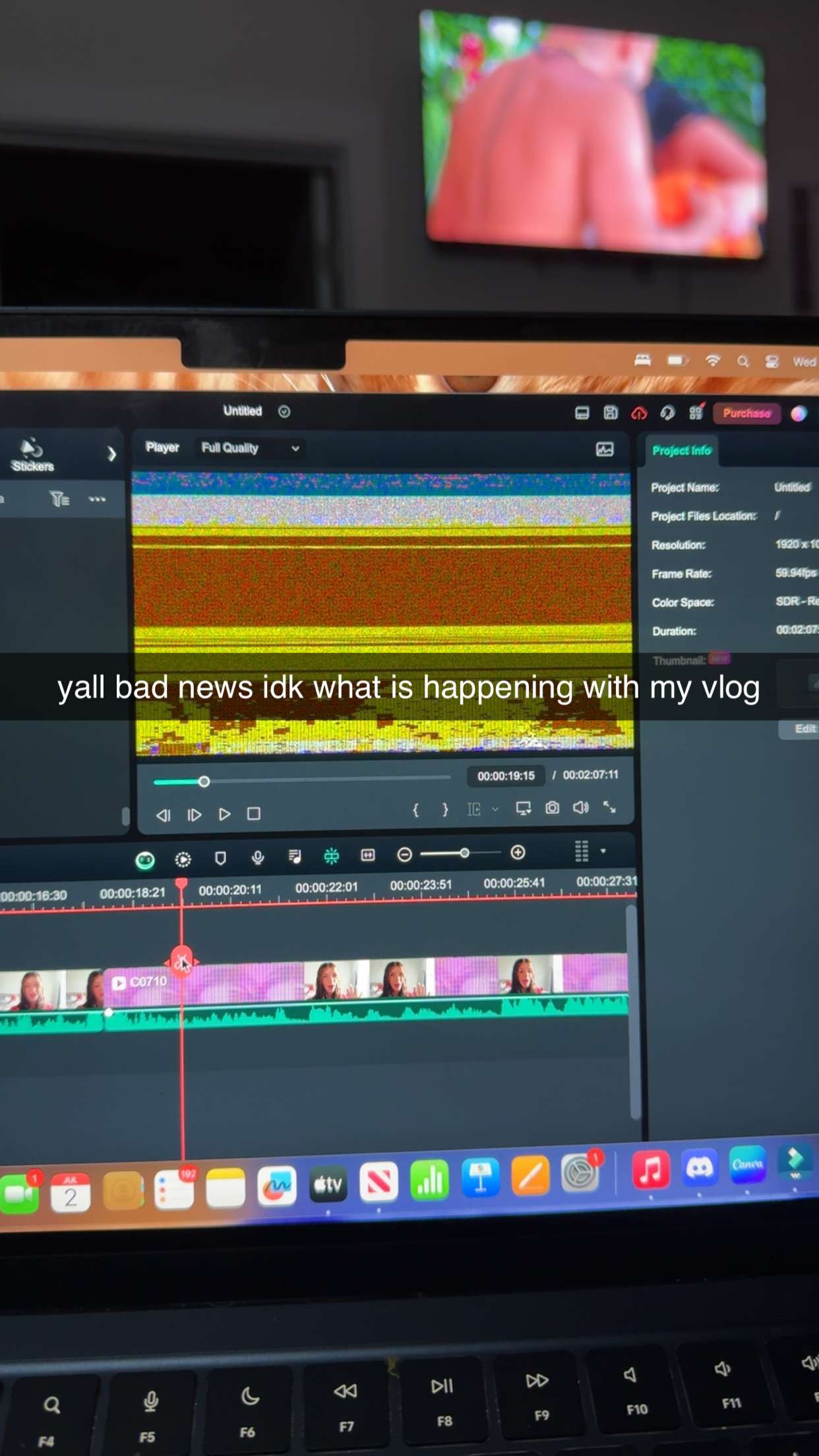Screen dimensions: 819x1456
Task: Open the apps grid icon near Purchase
Action: click(x=696, y=412)
